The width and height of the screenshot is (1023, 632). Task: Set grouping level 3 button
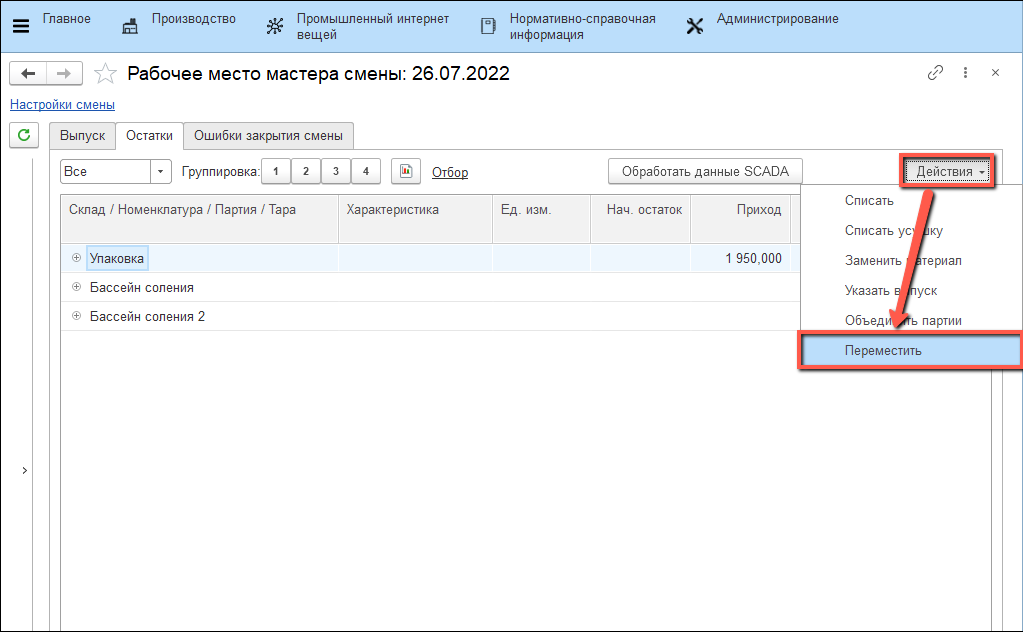335,172
